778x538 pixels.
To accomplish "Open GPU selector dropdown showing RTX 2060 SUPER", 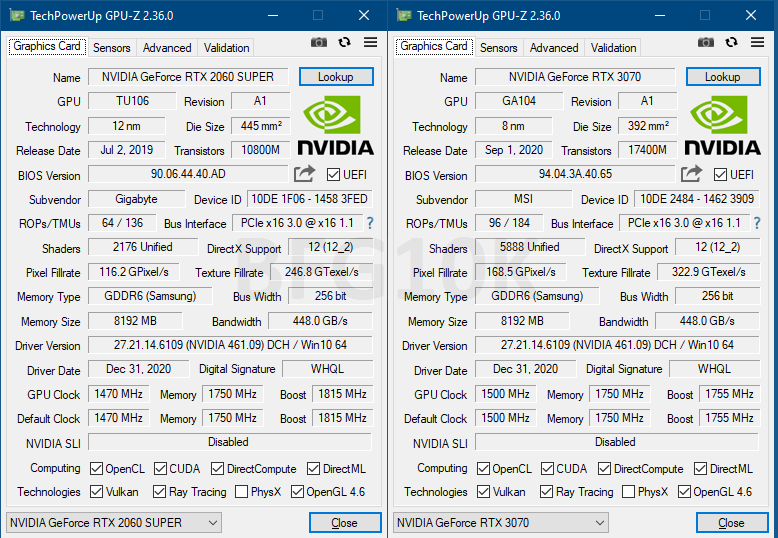I will tap(114, 523).
